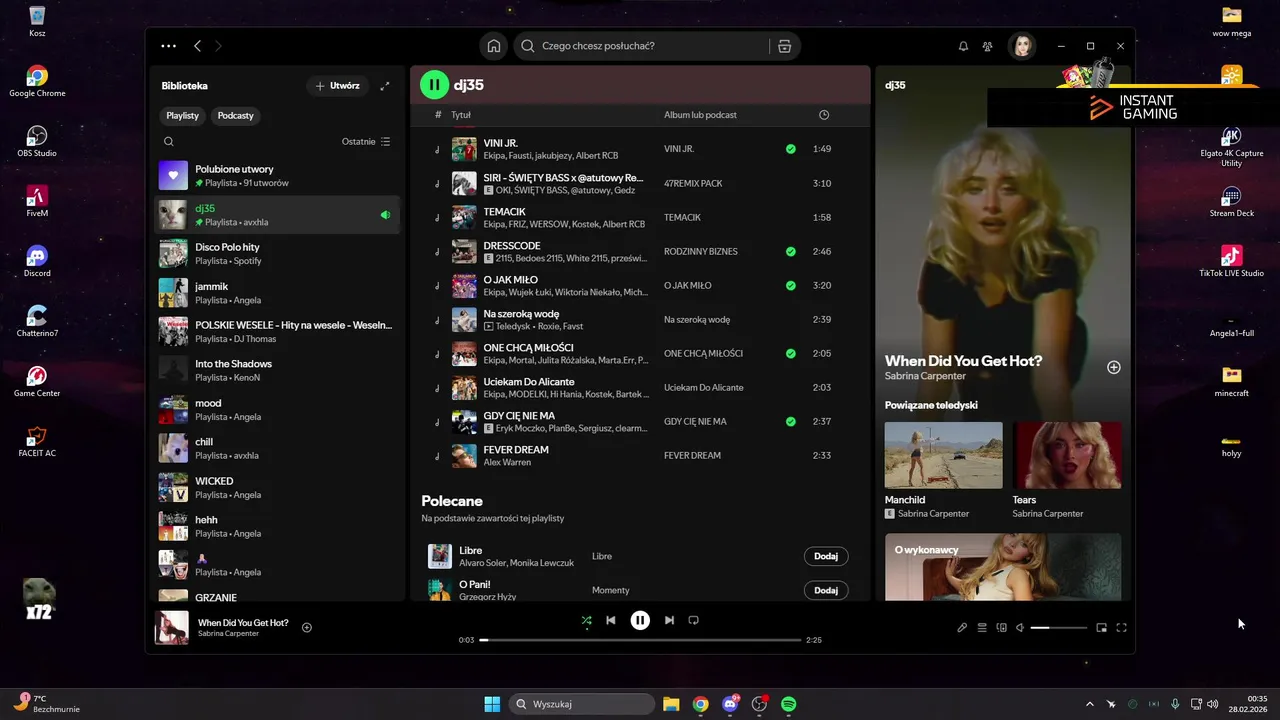Open the miniplayer

pyautogui.click(x=1101, y=628)
